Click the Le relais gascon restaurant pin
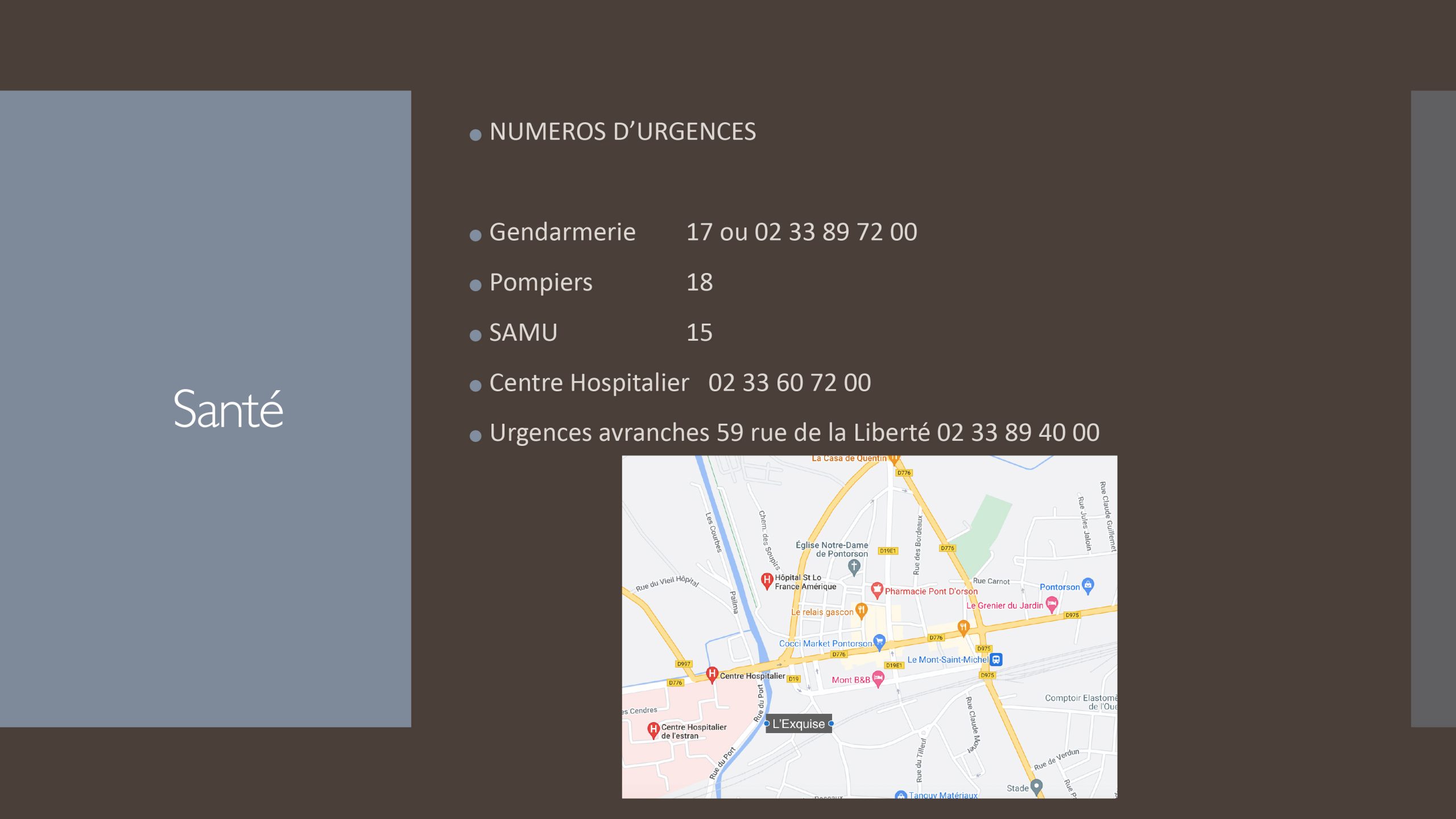1456x819 pixels. [861, 610]
